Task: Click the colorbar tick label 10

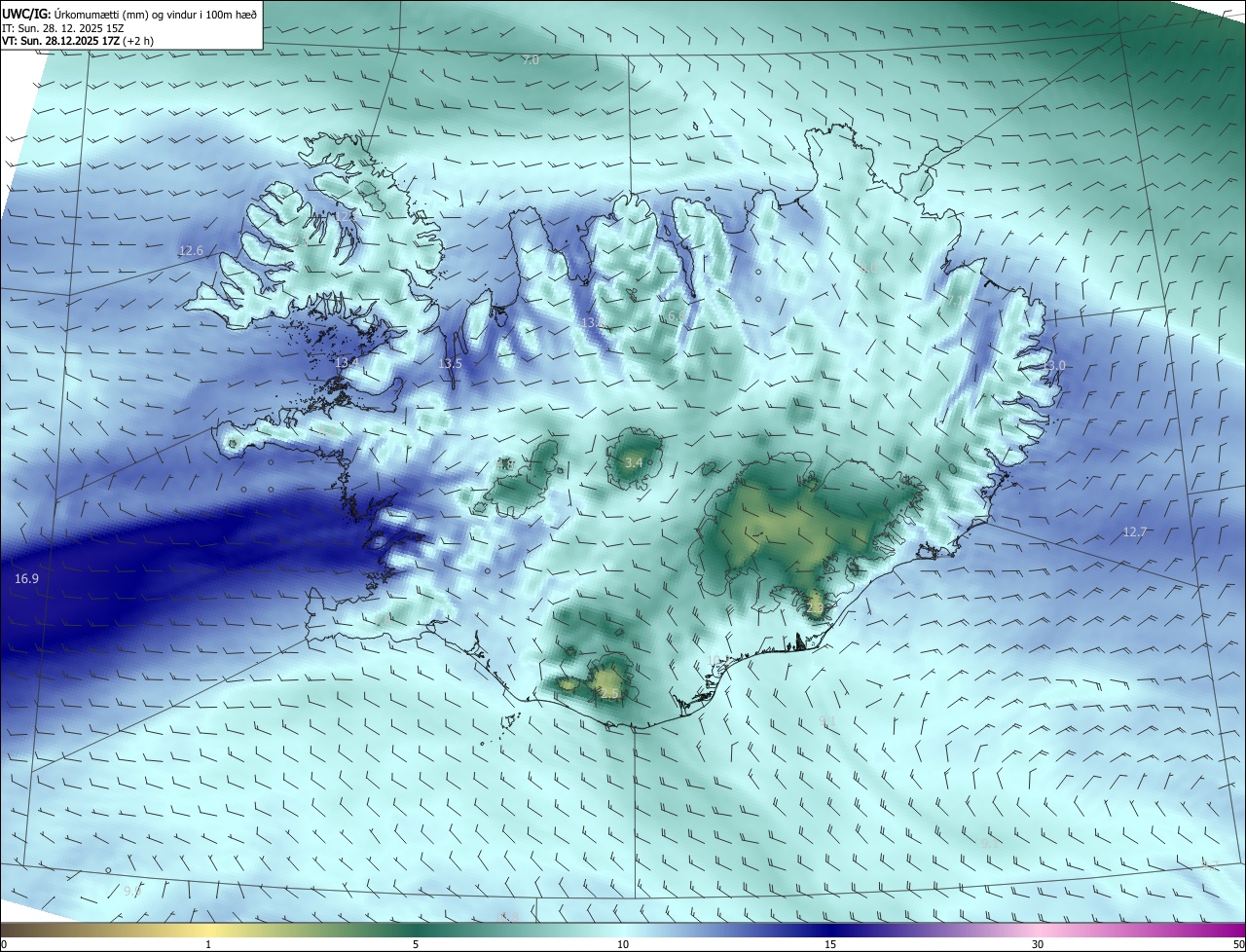Action: (x=623, y=945)
